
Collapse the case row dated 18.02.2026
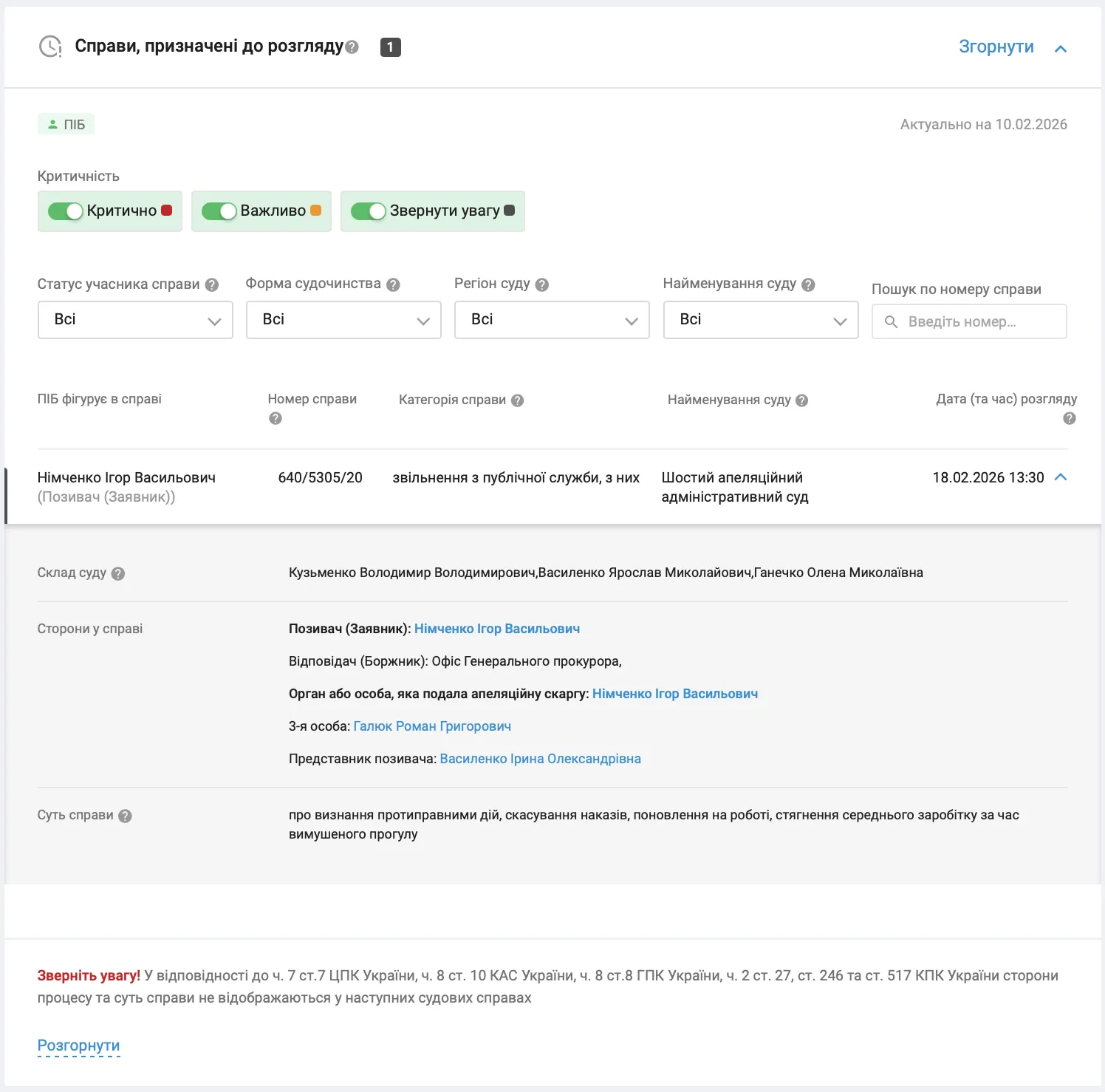pos(1061,477)
